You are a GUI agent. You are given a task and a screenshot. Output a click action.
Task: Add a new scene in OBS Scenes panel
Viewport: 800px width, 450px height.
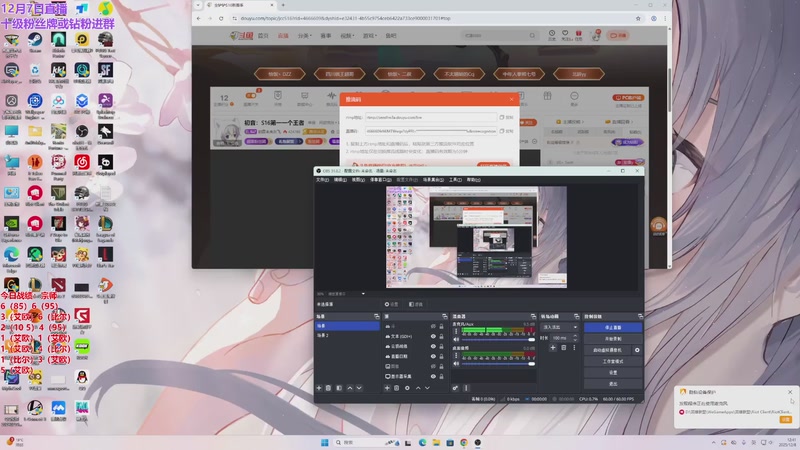[x=319, y=388]
